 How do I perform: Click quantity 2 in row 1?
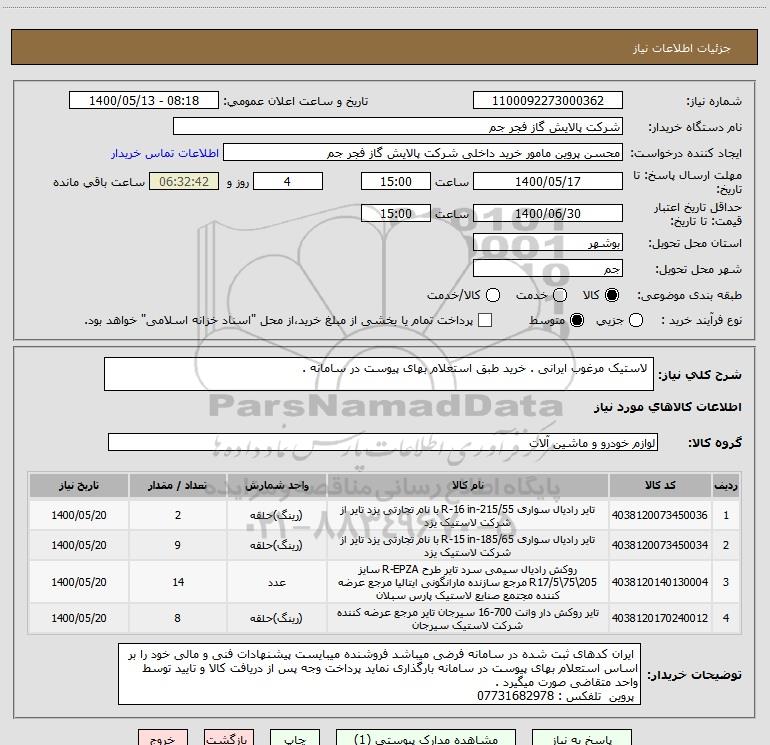pyautogui.click(x=178, y=515)
